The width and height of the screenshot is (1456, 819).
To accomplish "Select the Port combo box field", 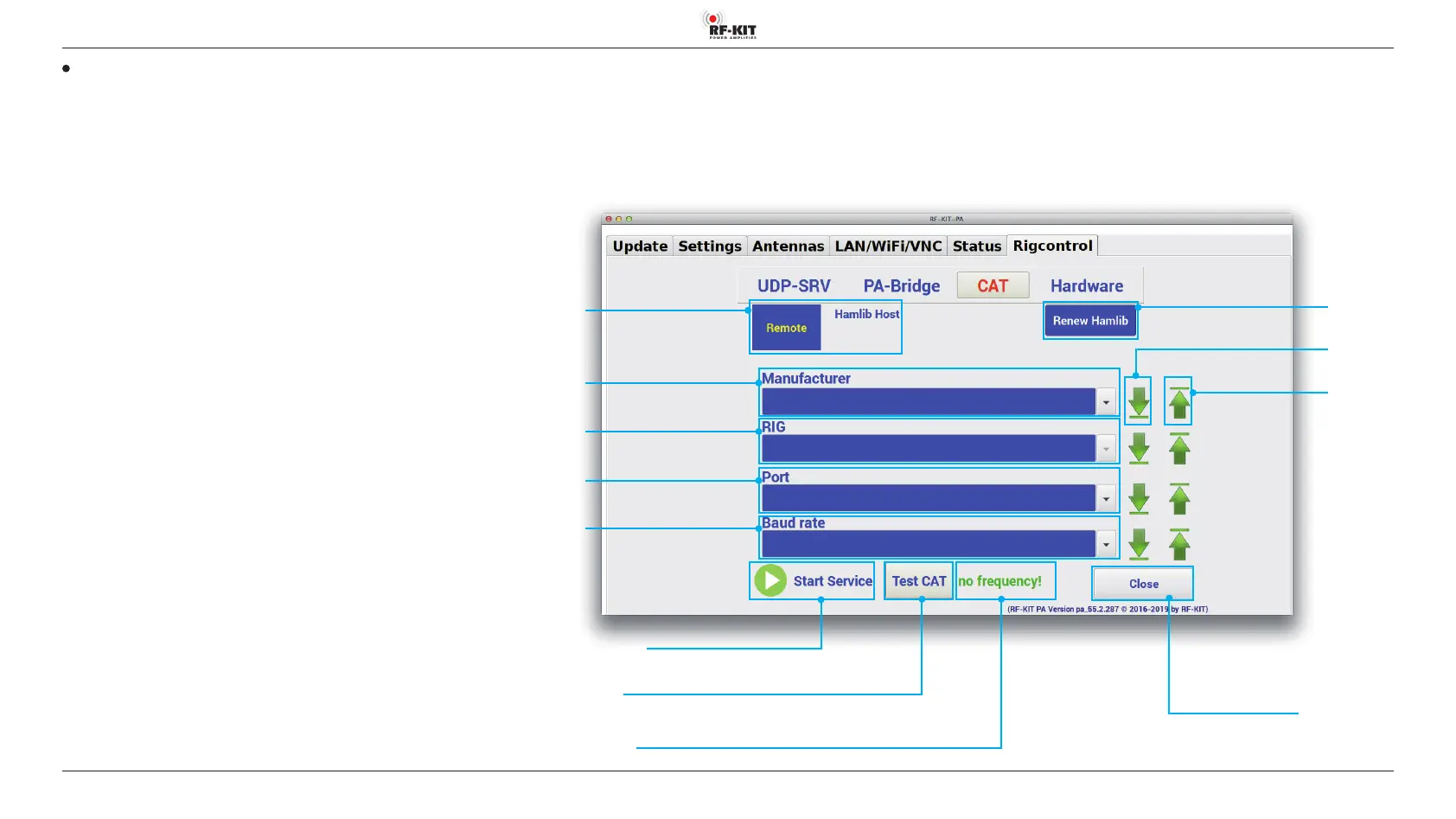I will (929, 498).
